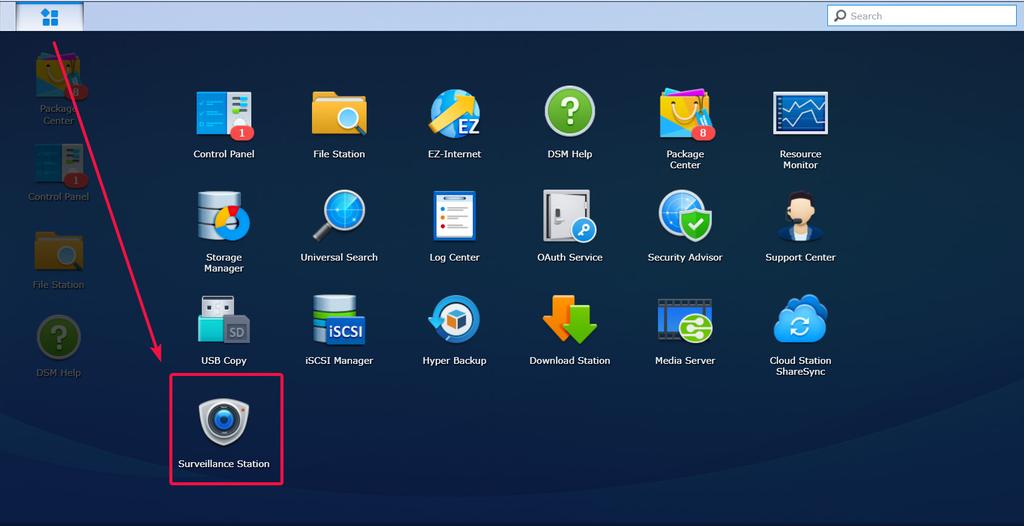Launch USB Copy
This screenshot has height=526, width=1024.
point(224,320)
